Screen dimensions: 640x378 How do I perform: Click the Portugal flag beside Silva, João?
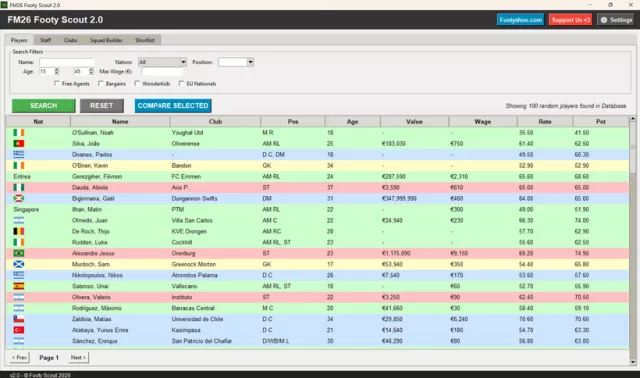[x=19, y=144]
